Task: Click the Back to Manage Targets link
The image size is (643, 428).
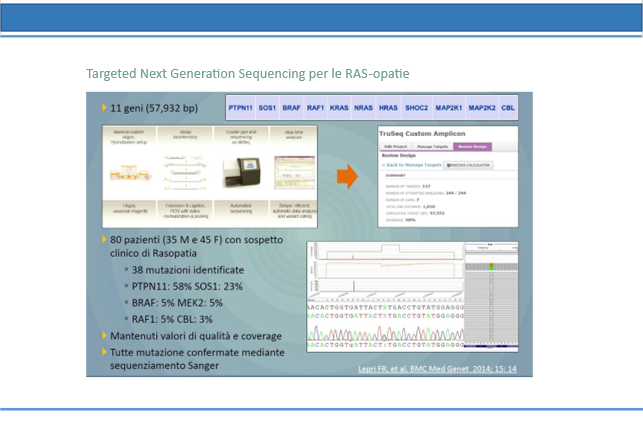Action: click(412, 165)
